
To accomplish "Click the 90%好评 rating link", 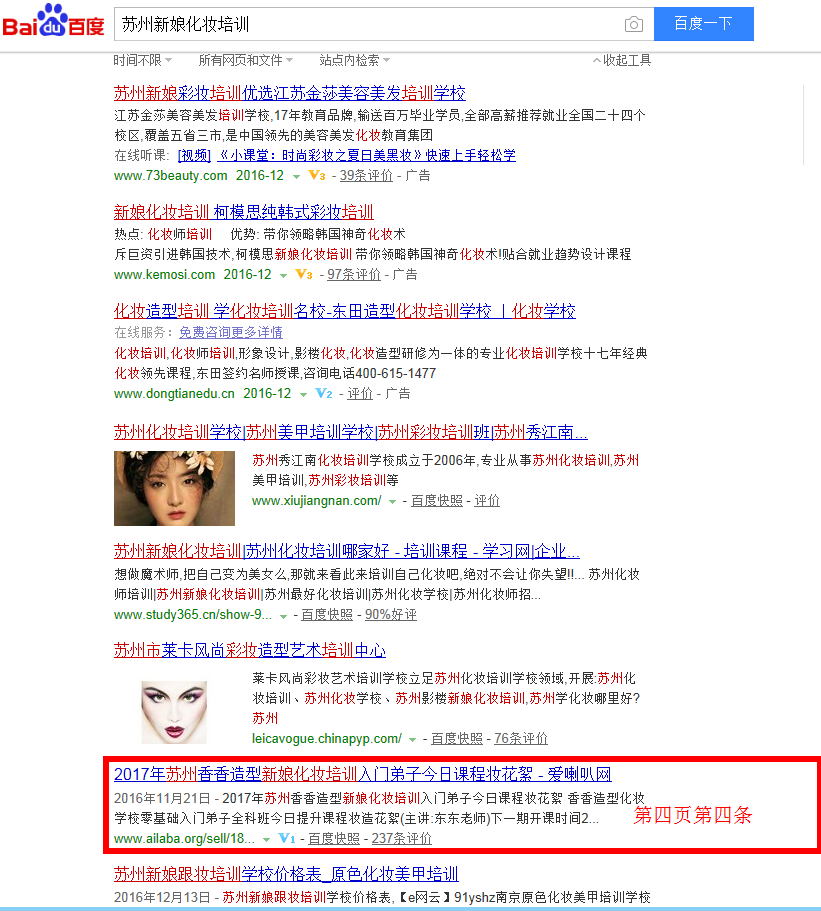I will point(390,615).
